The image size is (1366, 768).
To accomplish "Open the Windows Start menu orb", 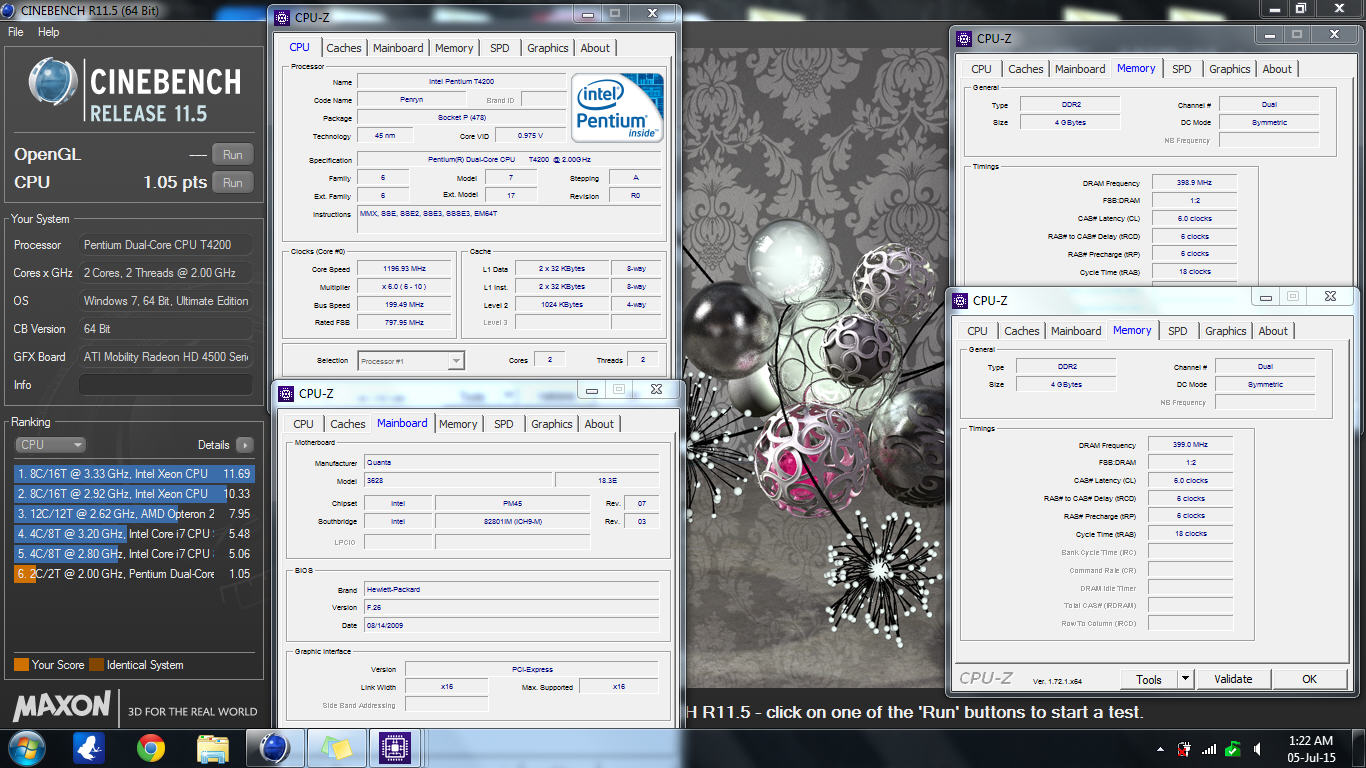I will pyautogui.click(x=27, y=748).
